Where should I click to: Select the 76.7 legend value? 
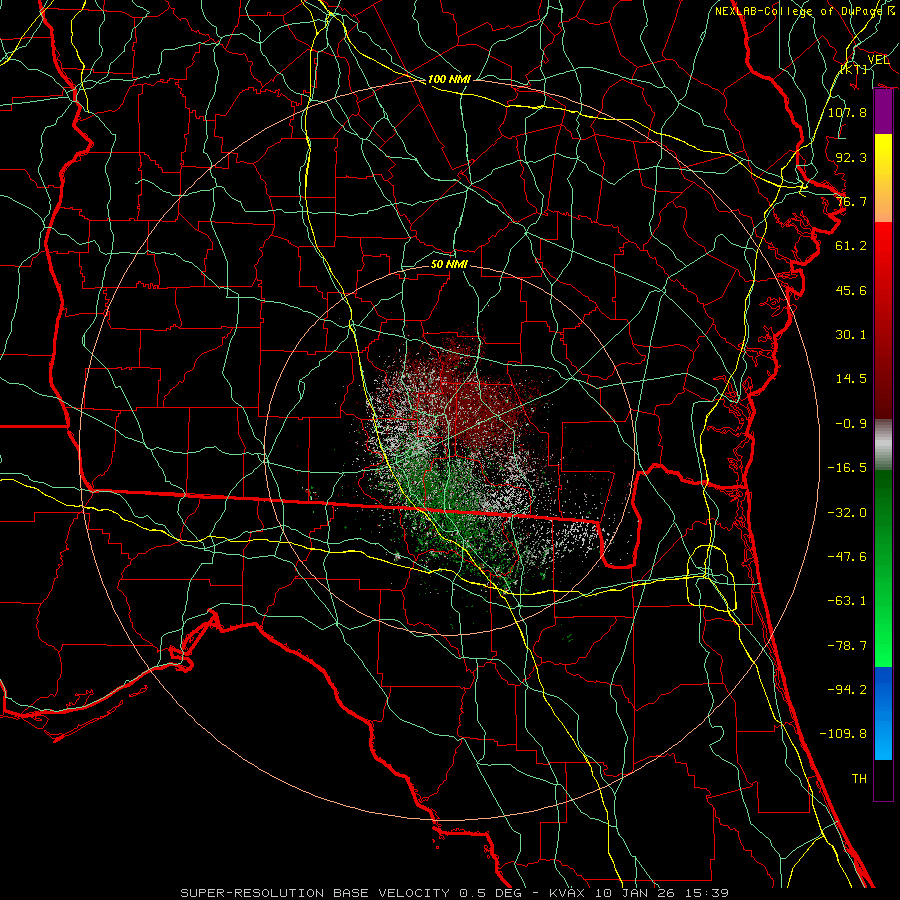pos(851,201)
